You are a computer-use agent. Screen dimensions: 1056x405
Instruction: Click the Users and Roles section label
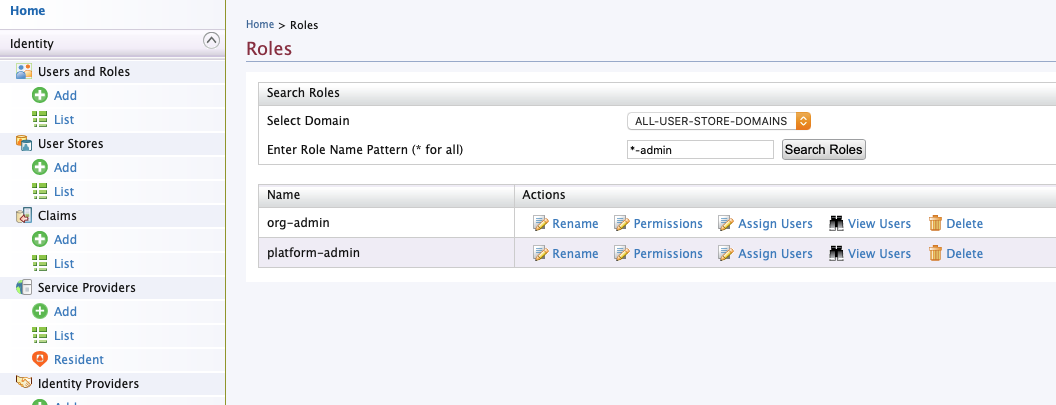pyautogui.click(x=84, y=71)
